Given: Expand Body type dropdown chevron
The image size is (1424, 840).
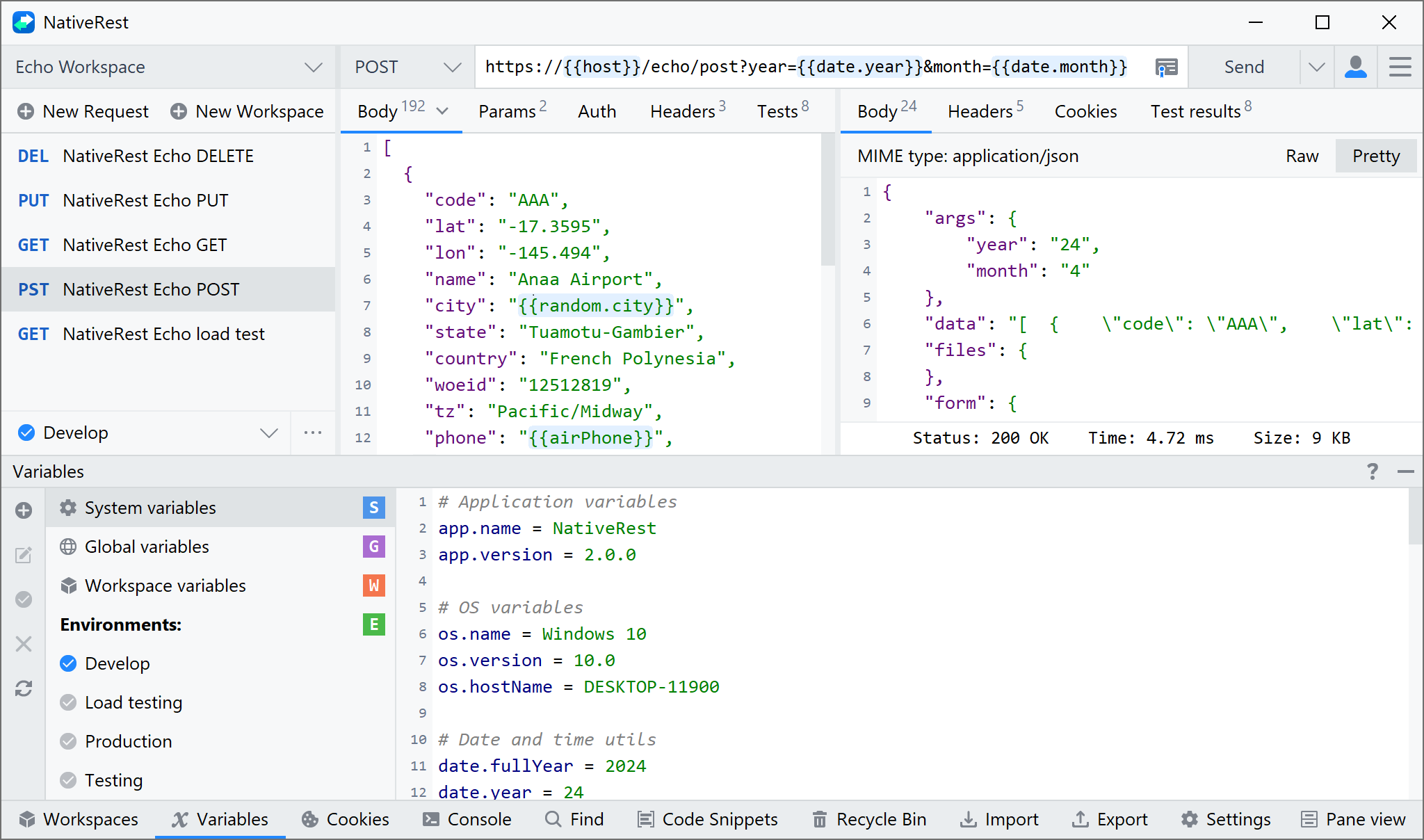Looking at the screenshot, I should tap(442, 111).
